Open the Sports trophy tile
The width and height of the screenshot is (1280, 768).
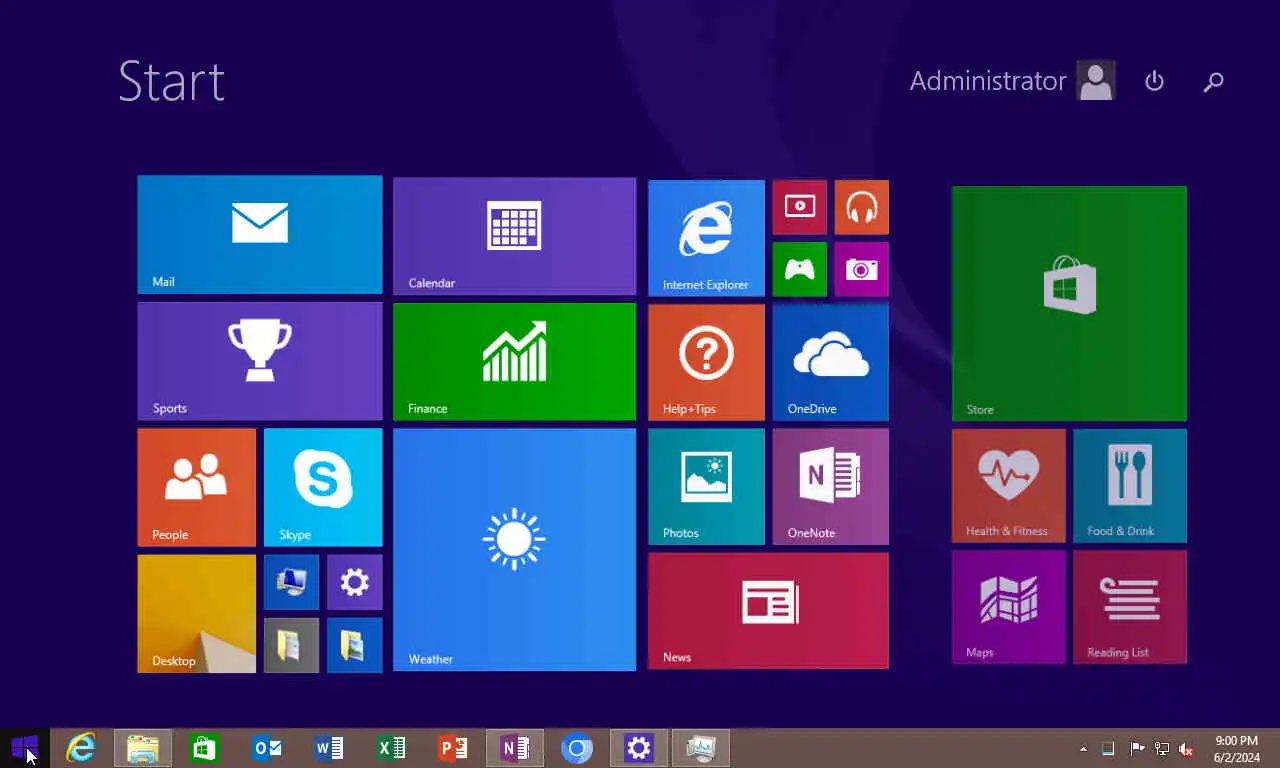[x=260, y=361]
